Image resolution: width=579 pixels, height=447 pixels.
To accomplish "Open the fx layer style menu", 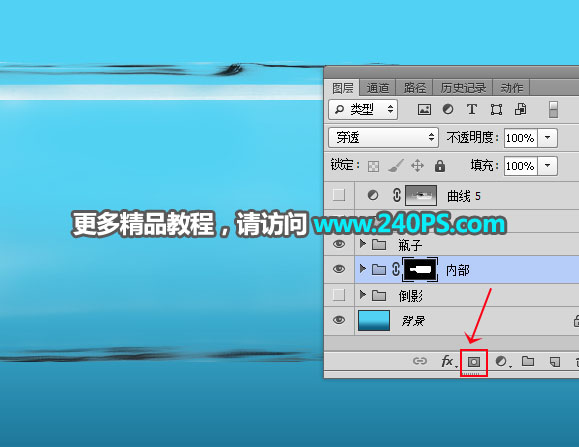I will (449, 361).
